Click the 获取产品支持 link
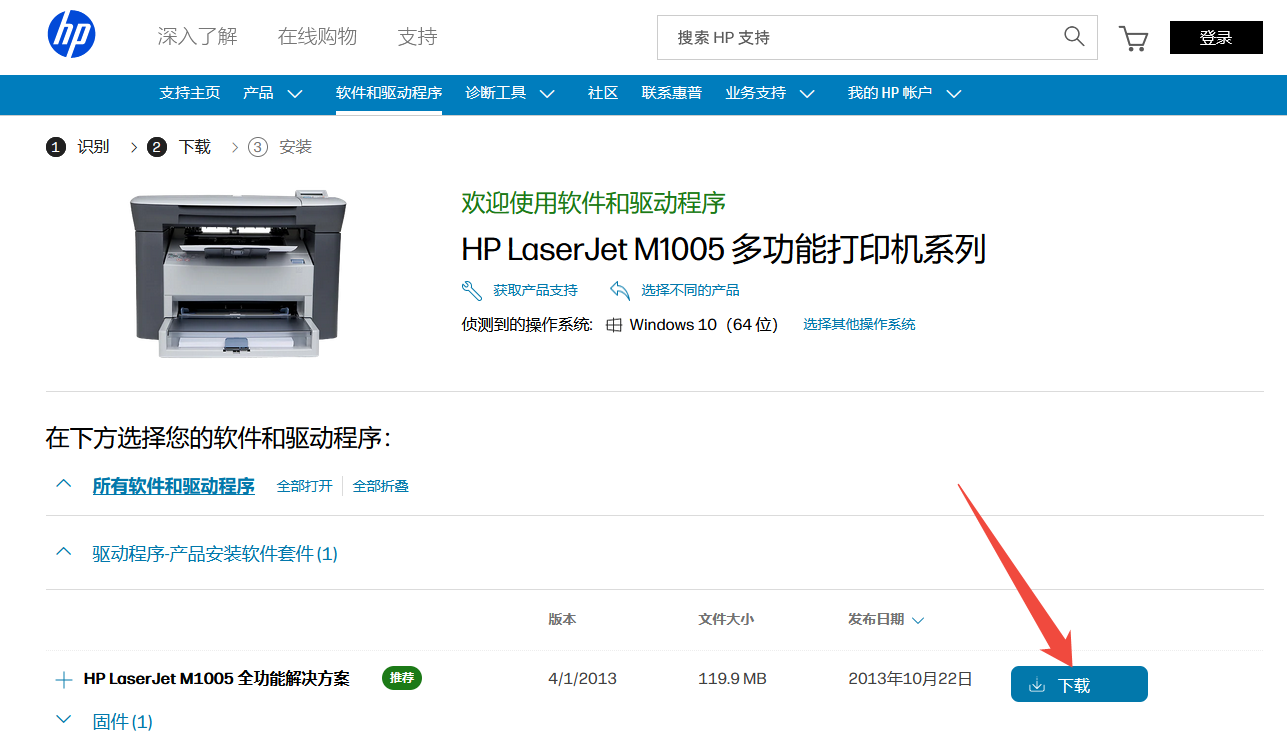The image size is (1287, 748). click(x=535, y=290)
